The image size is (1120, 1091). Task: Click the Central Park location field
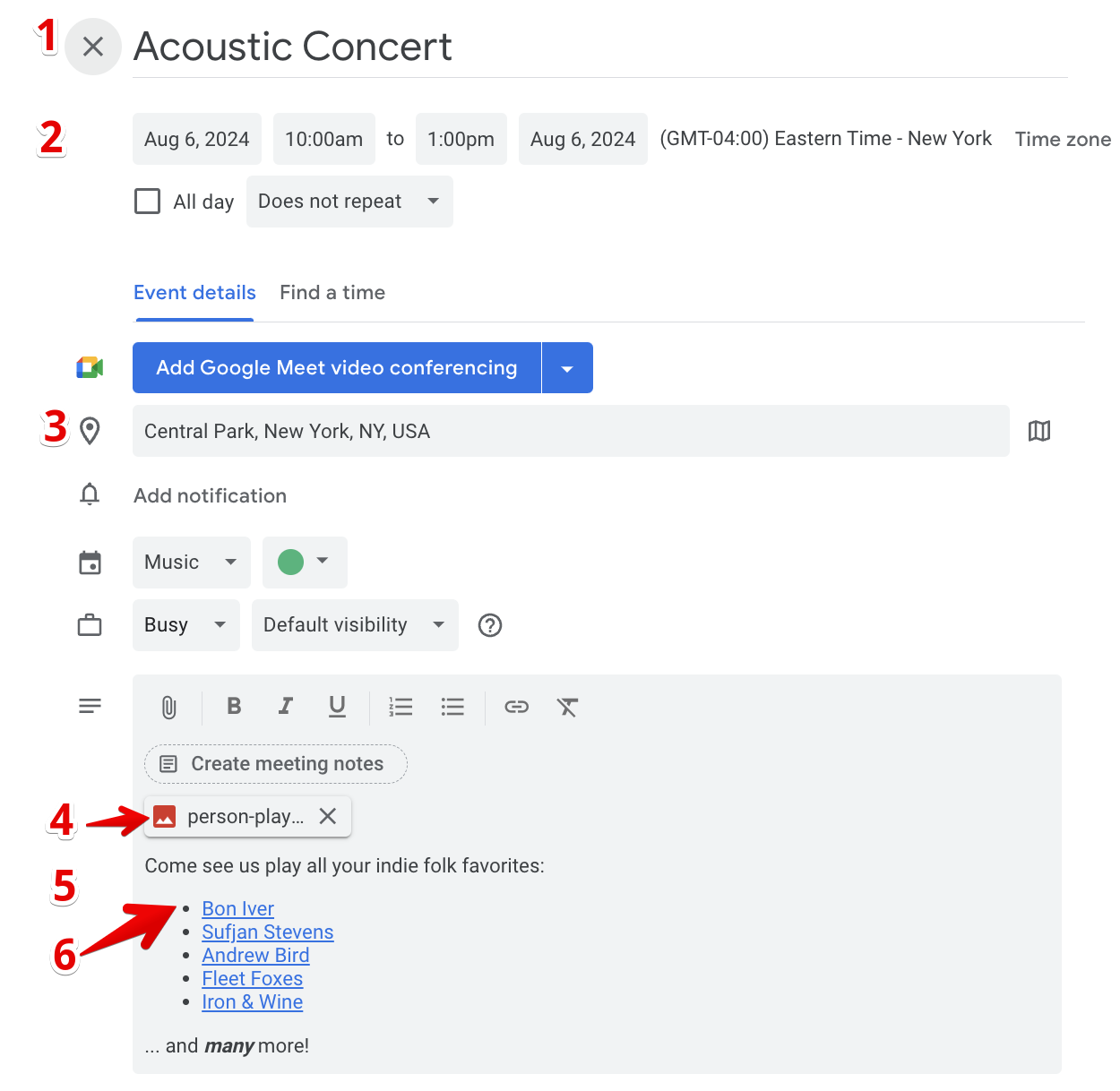coord(570,432)
